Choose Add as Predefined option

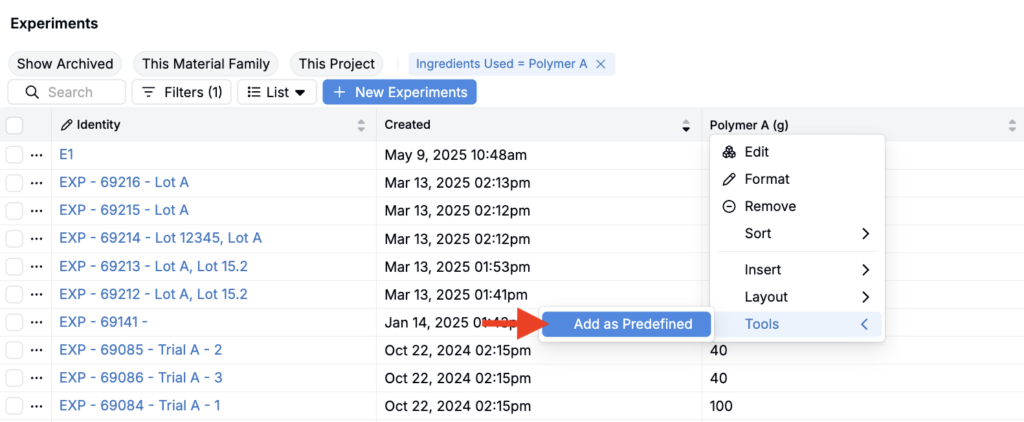(x=632, y=324)
